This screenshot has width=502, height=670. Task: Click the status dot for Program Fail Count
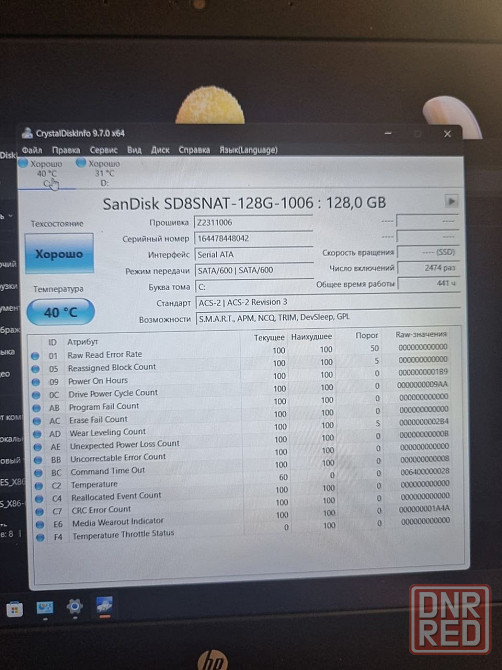(x=37, y=408)
